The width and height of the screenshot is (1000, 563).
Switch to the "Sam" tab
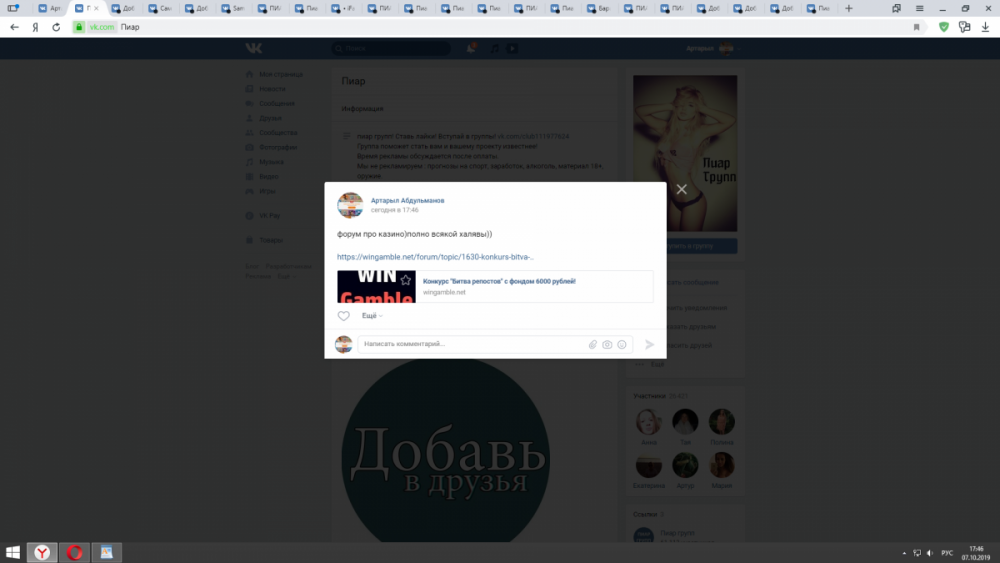coord(233,8)
